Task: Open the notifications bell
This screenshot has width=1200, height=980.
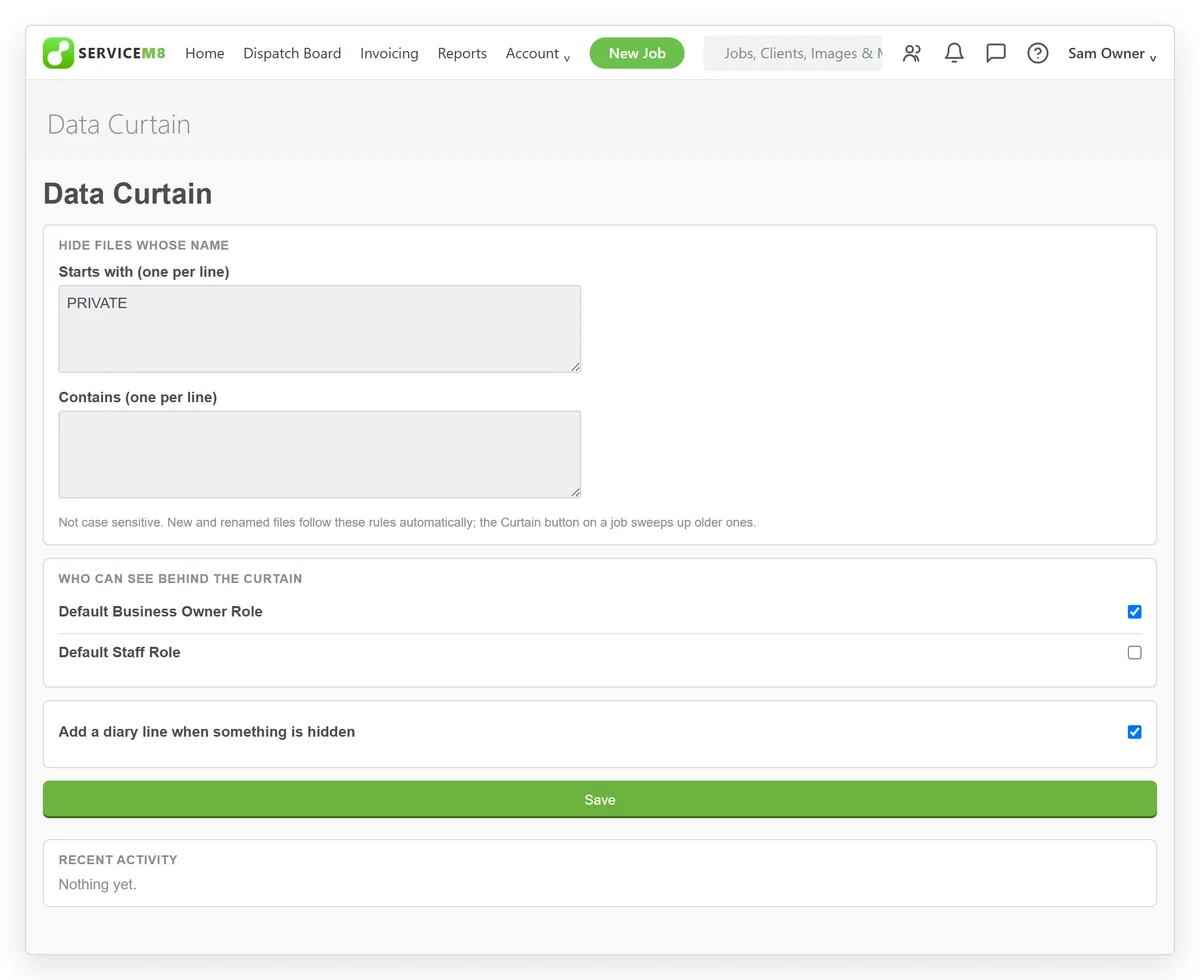Action: point(955,53)
